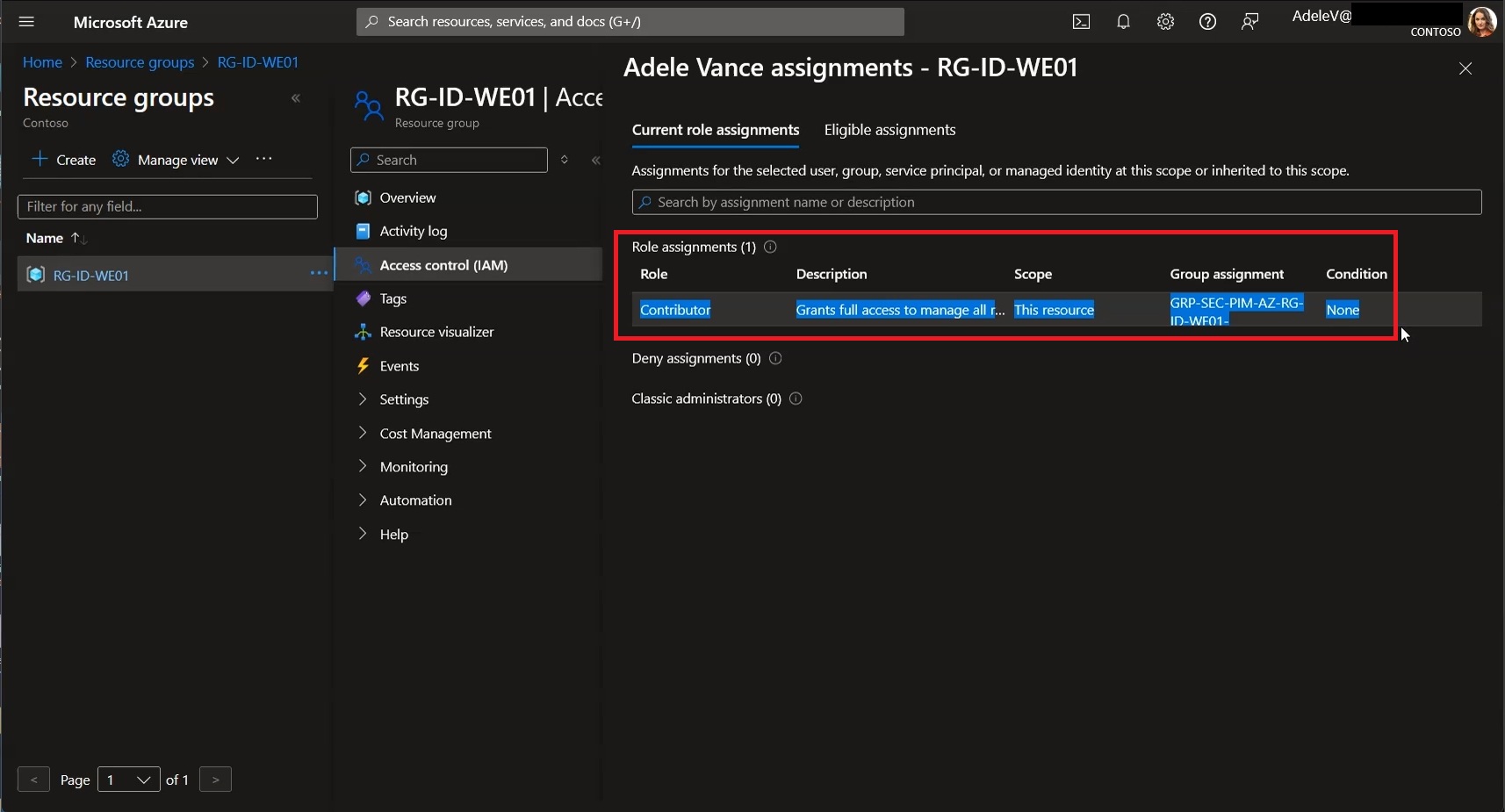The height and width of the screenshot is (812, 1505).
Task: Click info icon next to Deny assignments
Action: (775, 358)
